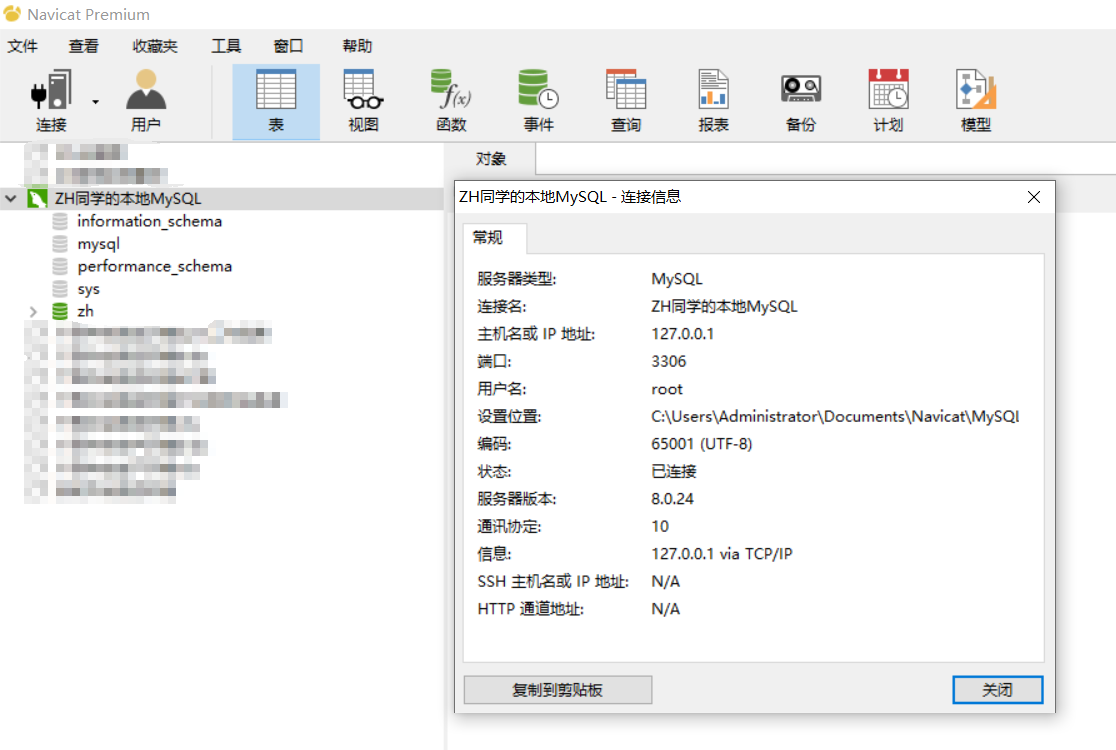The width and height of the screenshot is (1116, 750).
Task: Click the 服务器类型 label
Action: click(517, 279)
